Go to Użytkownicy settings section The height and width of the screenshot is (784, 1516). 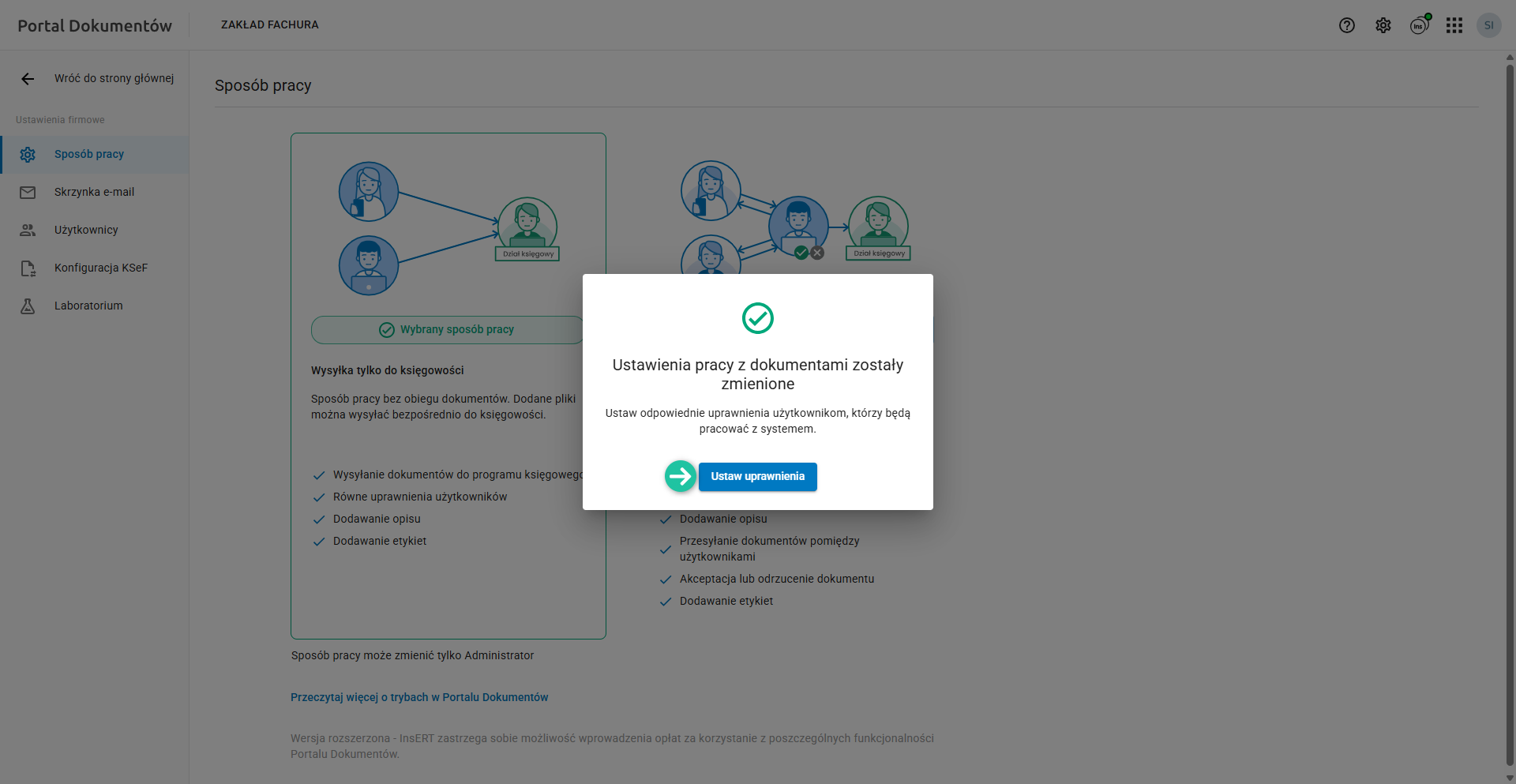(x=86, y=231)
